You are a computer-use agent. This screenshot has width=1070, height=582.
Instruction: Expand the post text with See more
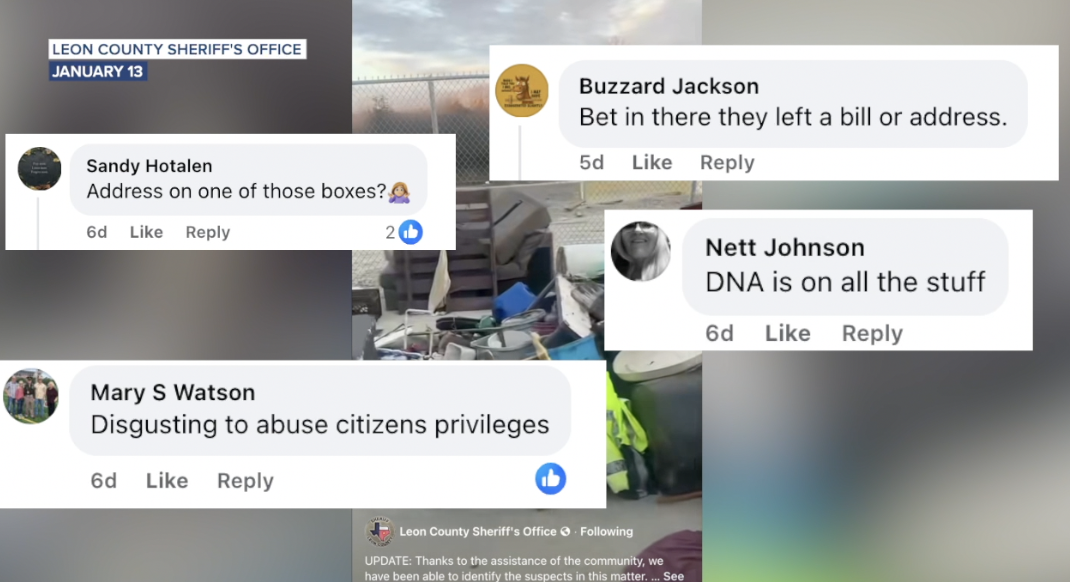674,576
